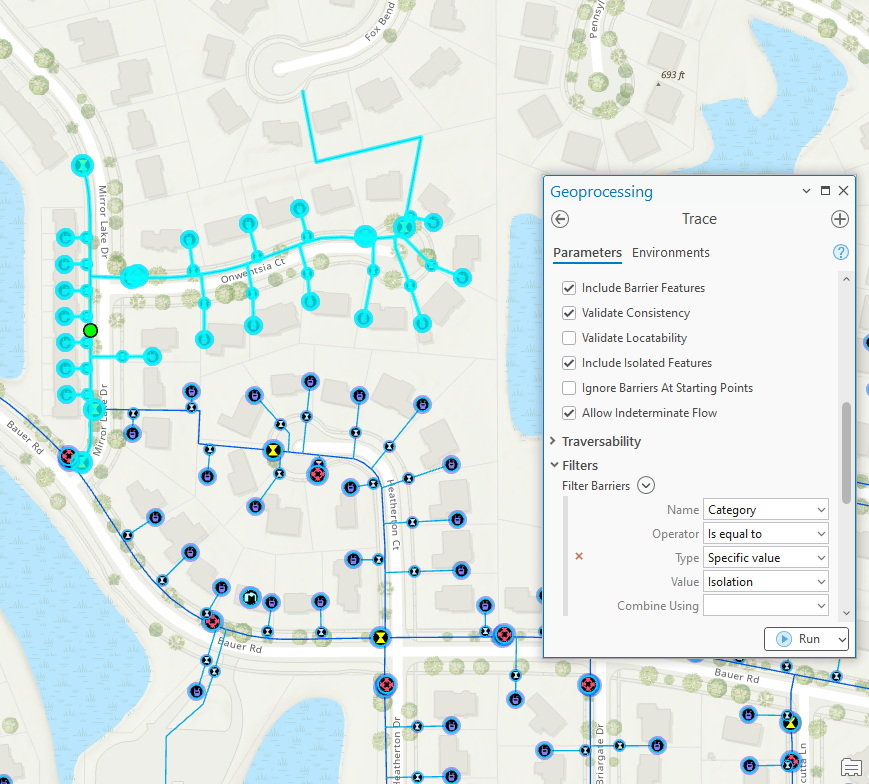
Task: Open the Trace tool help icon
Action: (841, 252)
